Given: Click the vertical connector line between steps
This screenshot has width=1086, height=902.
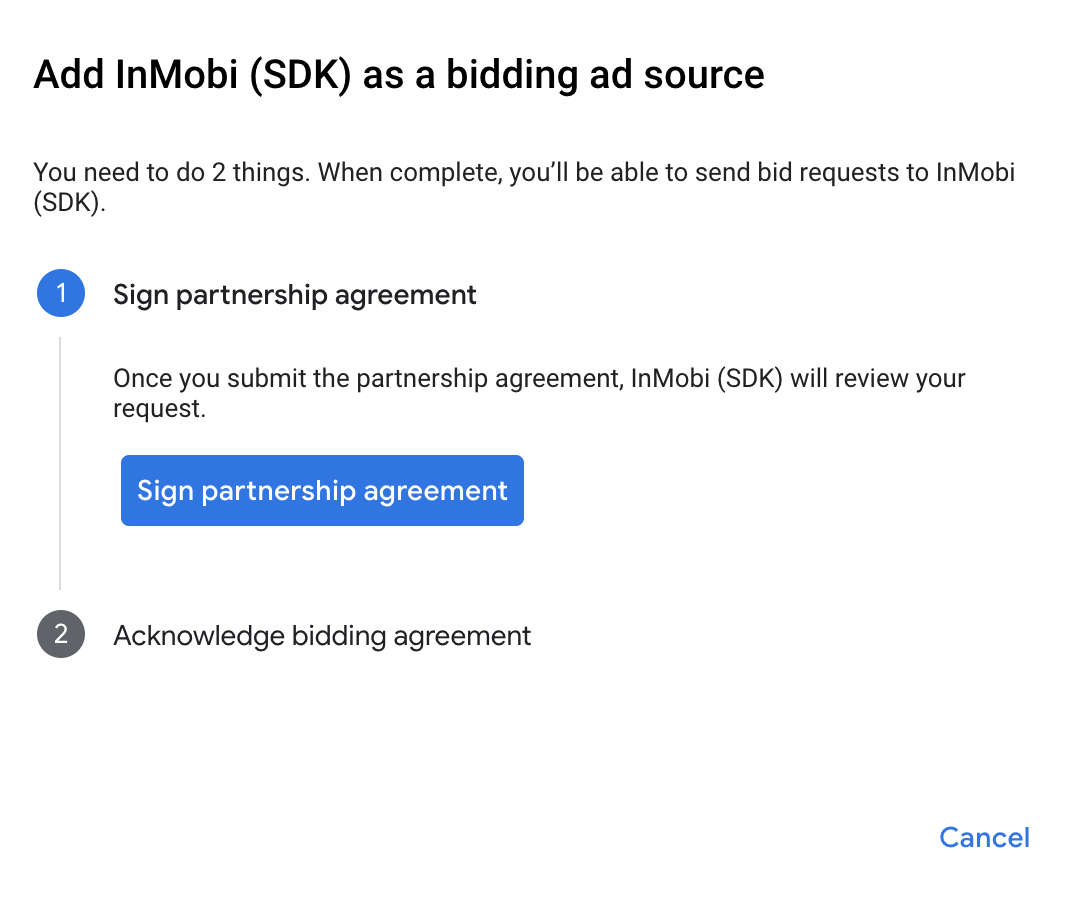Looking at the screenshot, I should [x=60, y=462].
